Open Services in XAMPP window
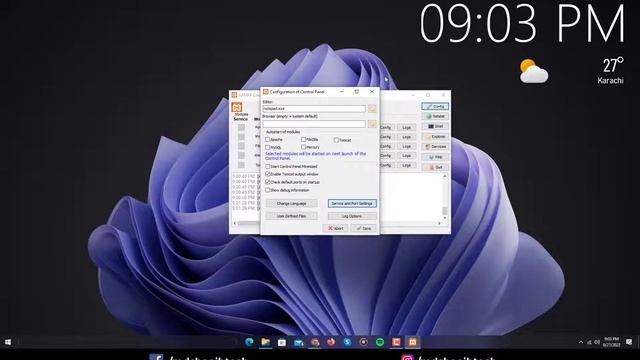The height and width of the screenshot is (360, 640). point(435,147)
